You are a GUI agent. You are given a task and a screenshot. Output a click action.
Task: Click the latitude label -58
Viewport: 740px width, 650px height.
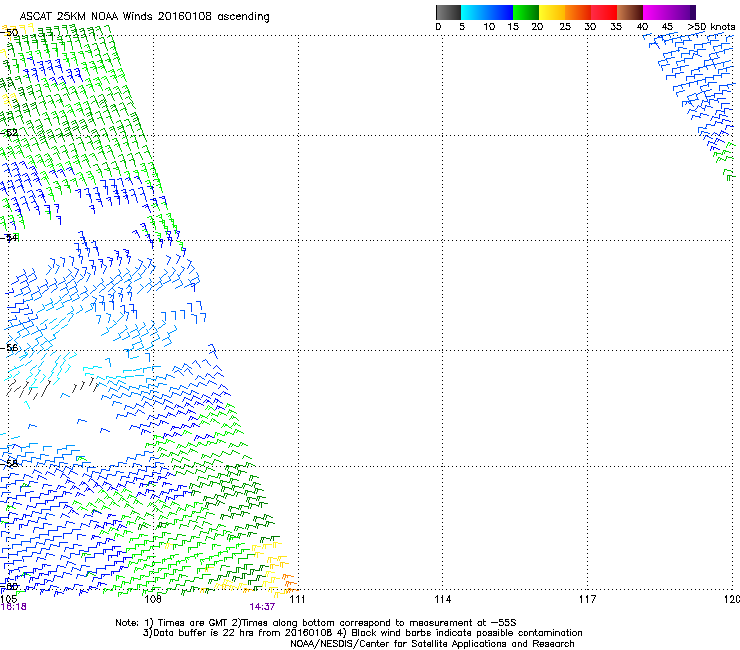click(9, 464)
